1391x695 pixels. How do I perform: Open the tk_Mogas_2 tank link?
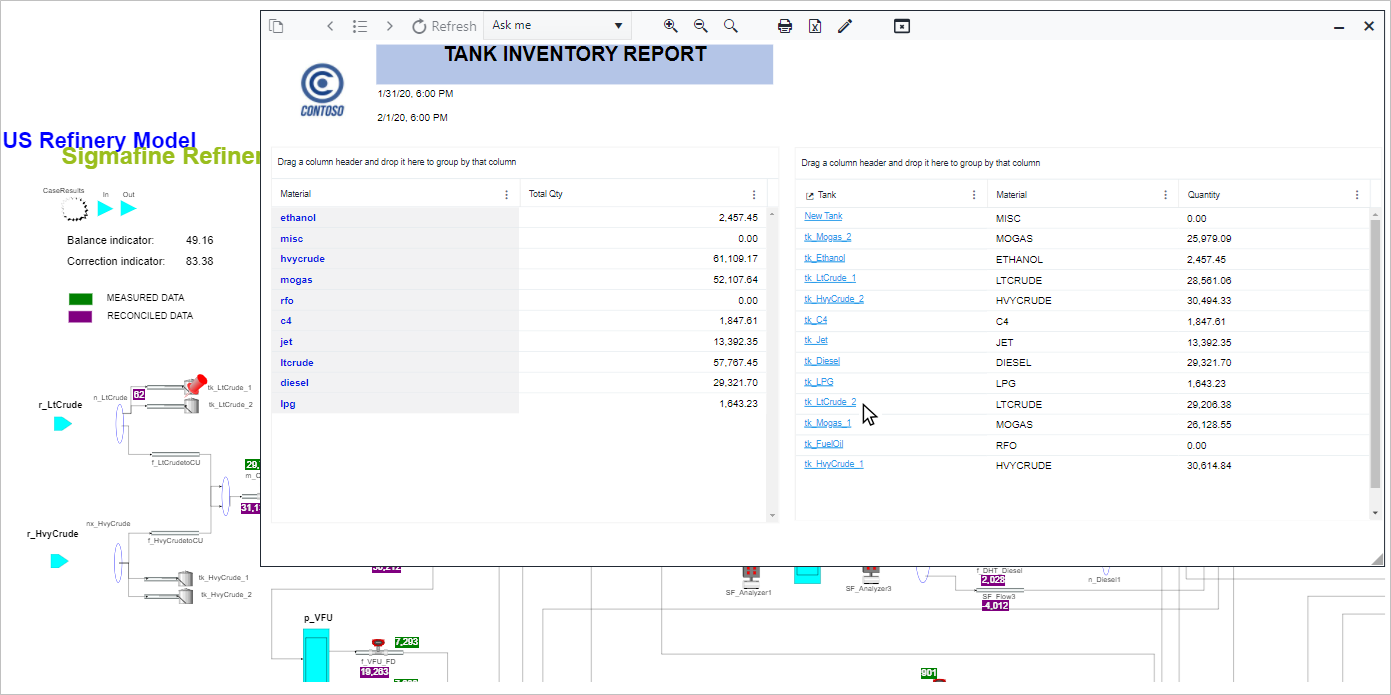pos(827,237)
